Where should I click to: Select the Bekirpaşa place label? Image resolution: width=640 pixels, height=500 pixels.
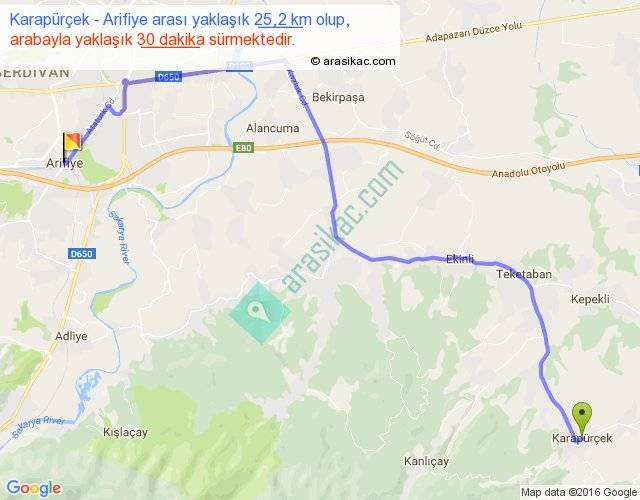[x=338, y=97]
